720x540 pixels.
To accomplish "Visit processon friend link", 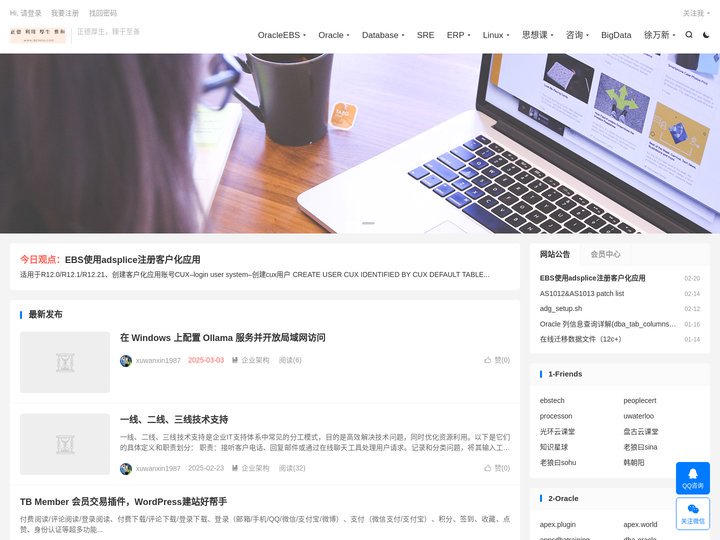I will click(x=556, y=416).
